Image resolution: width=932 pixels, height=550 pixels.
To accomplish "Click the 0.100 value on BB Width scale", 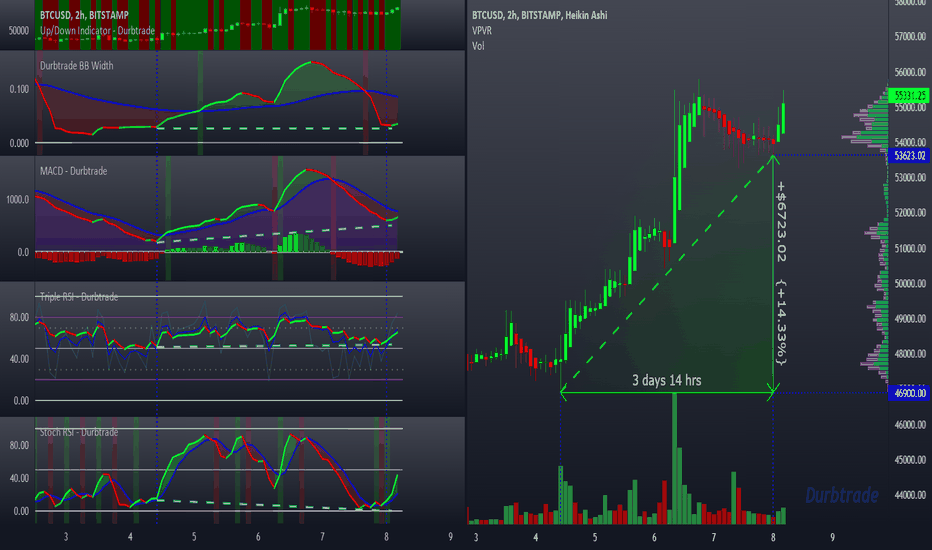I will 19,89.
